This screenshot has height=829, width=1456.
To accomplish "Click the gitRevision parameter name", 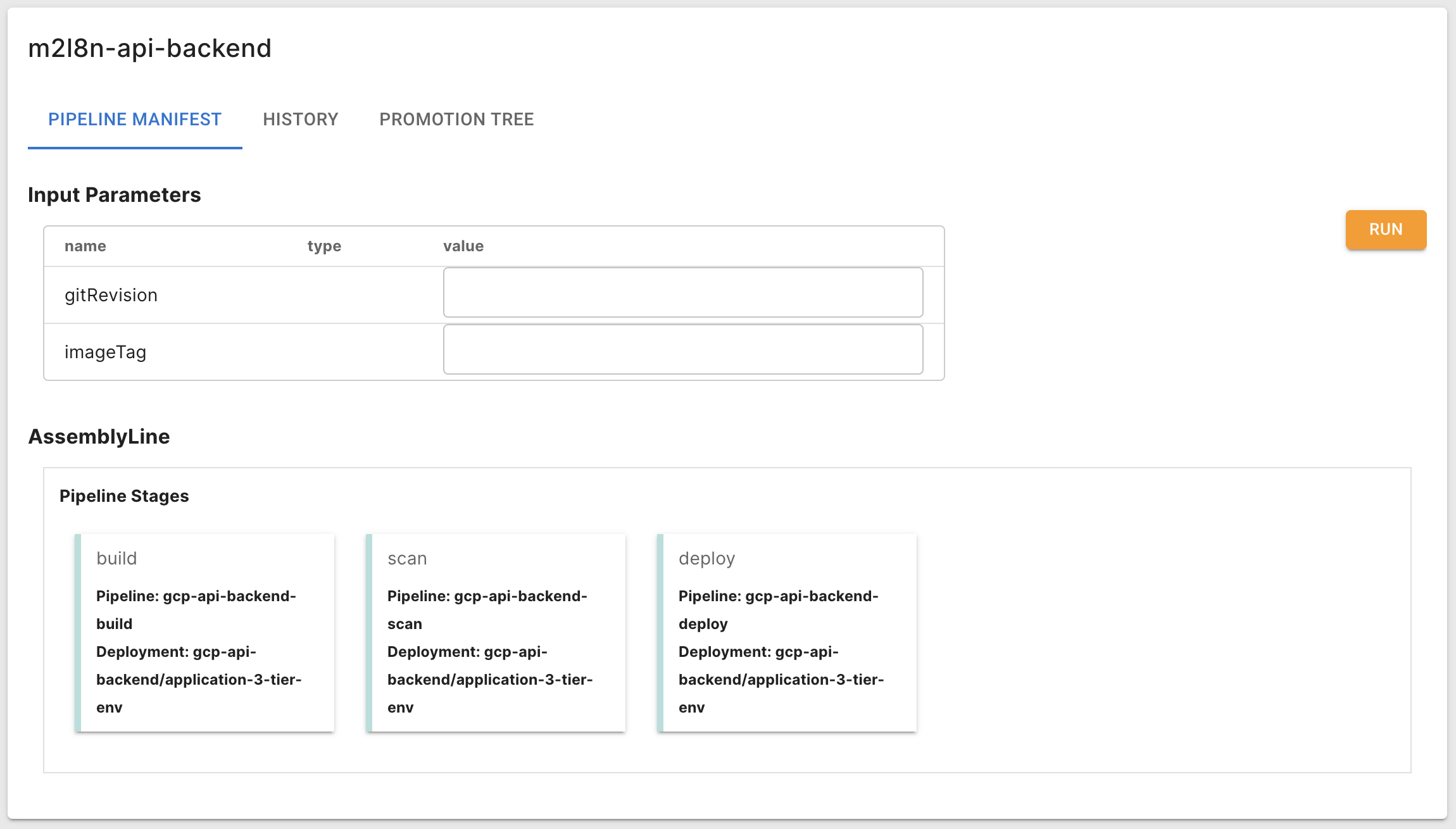I will [111, 296].
